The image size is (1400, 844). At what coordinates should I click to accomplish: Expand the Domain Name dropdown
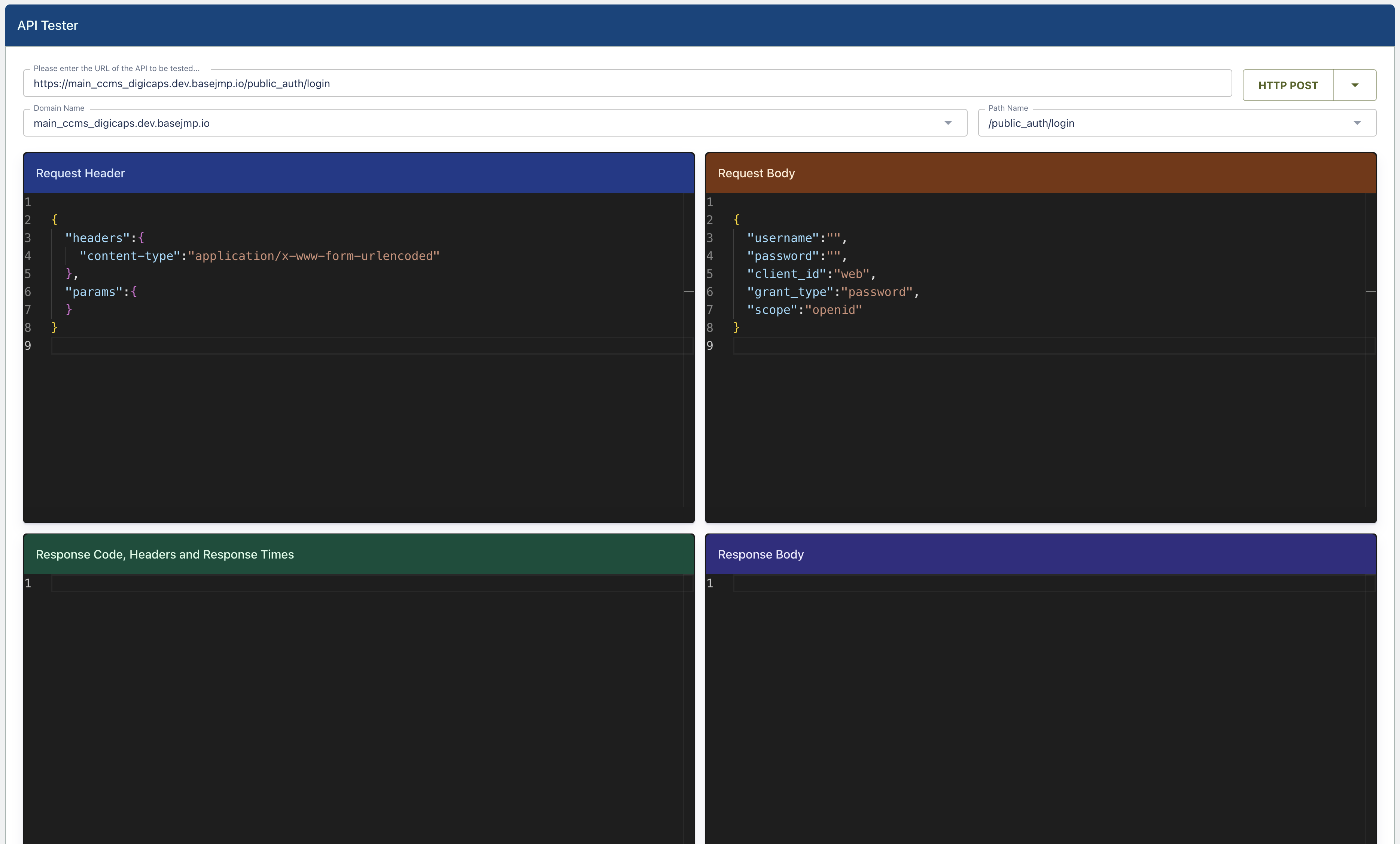(947, 123)
